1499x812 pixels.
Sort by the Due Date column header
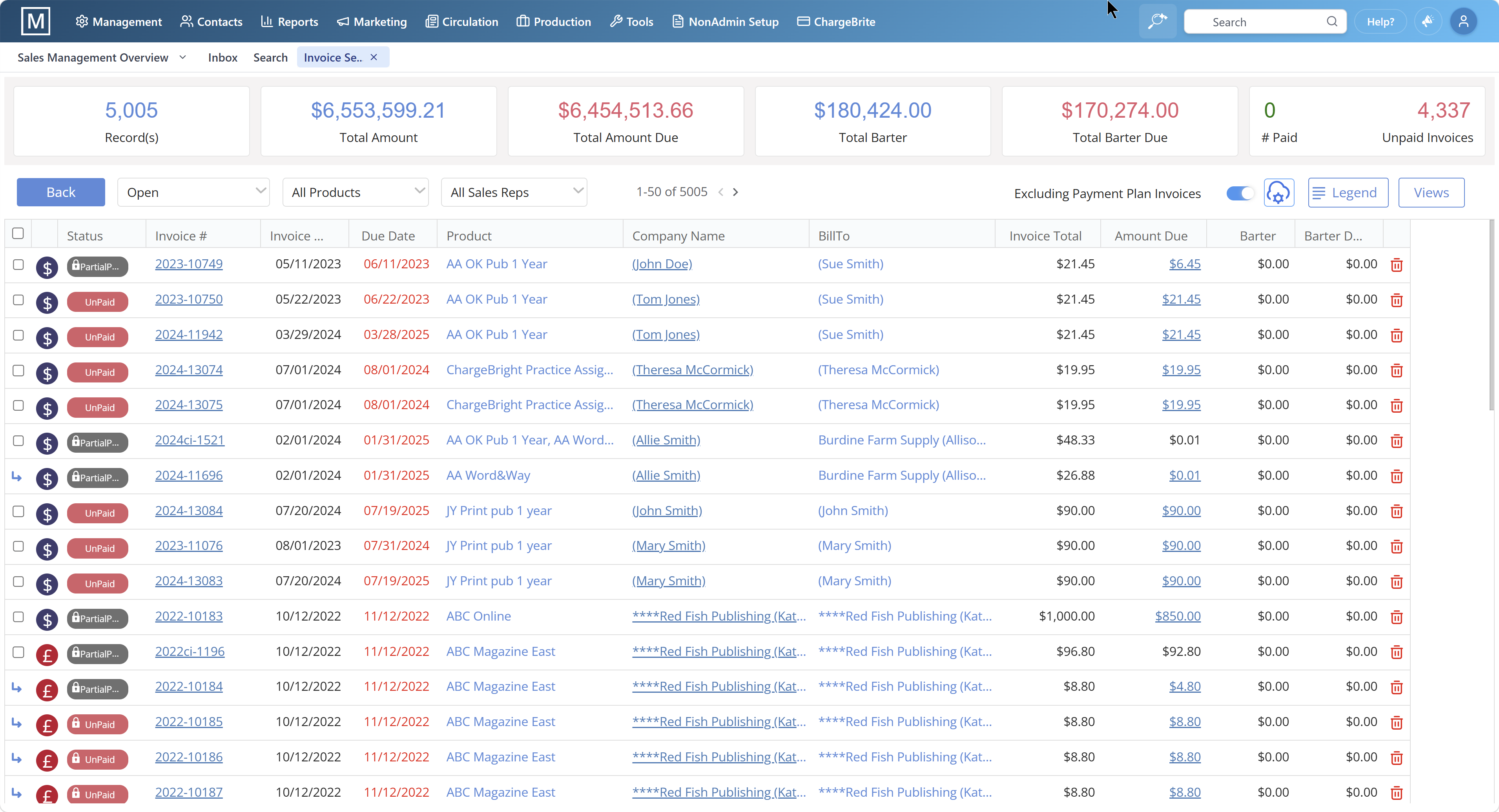388,236
